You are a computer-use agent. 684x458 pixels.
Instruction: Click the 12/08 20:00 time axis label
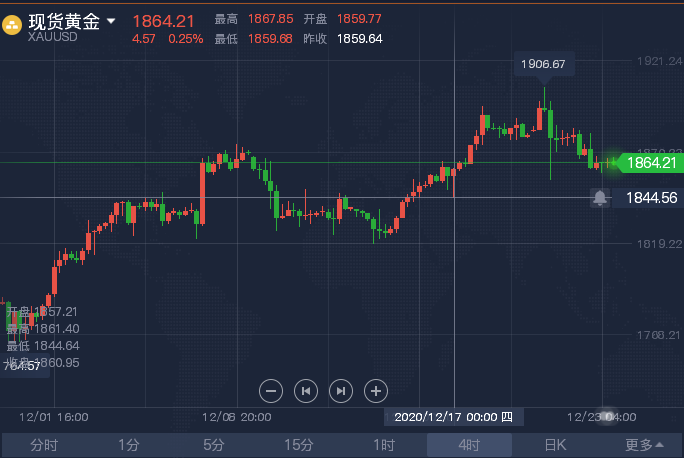click(236, 417)
